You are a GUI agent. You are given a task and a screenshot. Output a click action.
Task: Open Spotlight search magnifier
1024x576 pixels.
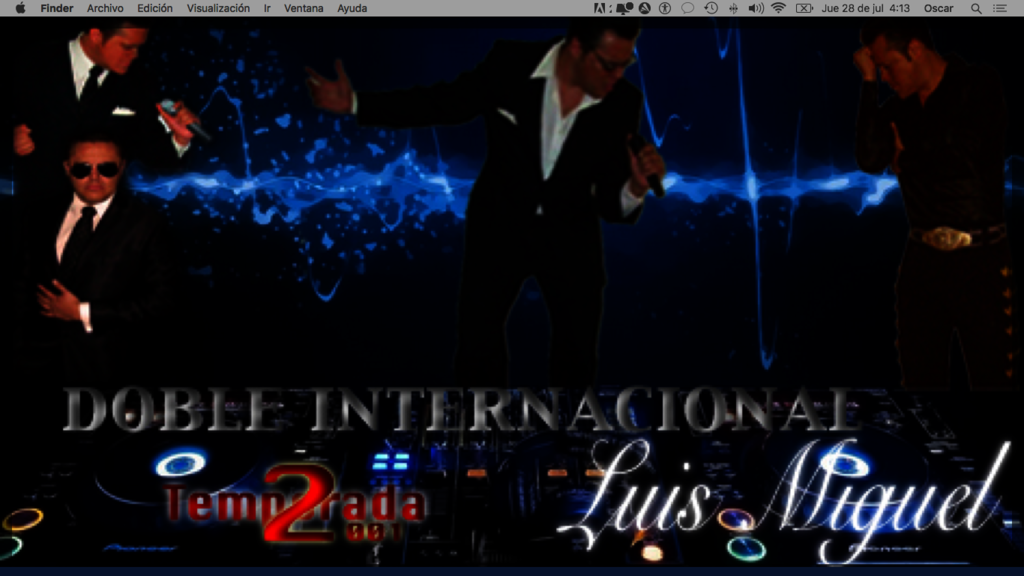tap(976, 8)
